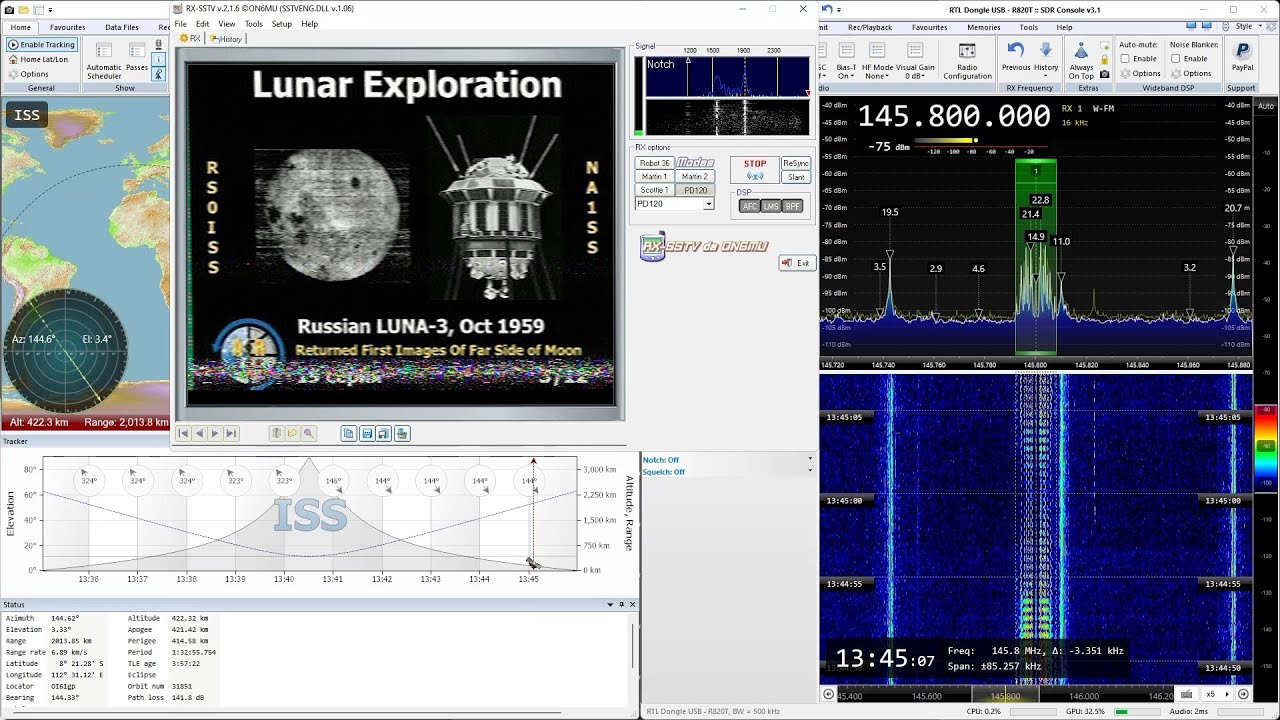The image size is (1280, 720).
Task: Open the RX-SSTV View menu
Action: [x=227, y=24]
